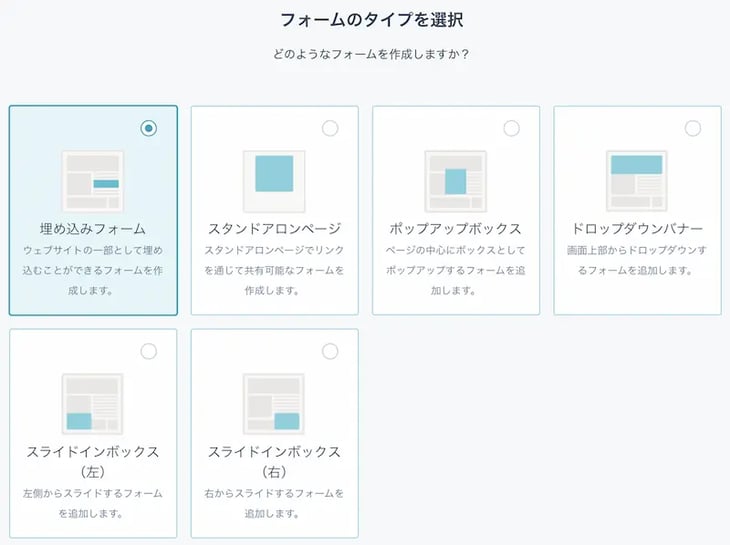Select the スタンドアロンページ radio button
Image resolution: width=730 pixels, height=545 pixels.
(330, 128)
